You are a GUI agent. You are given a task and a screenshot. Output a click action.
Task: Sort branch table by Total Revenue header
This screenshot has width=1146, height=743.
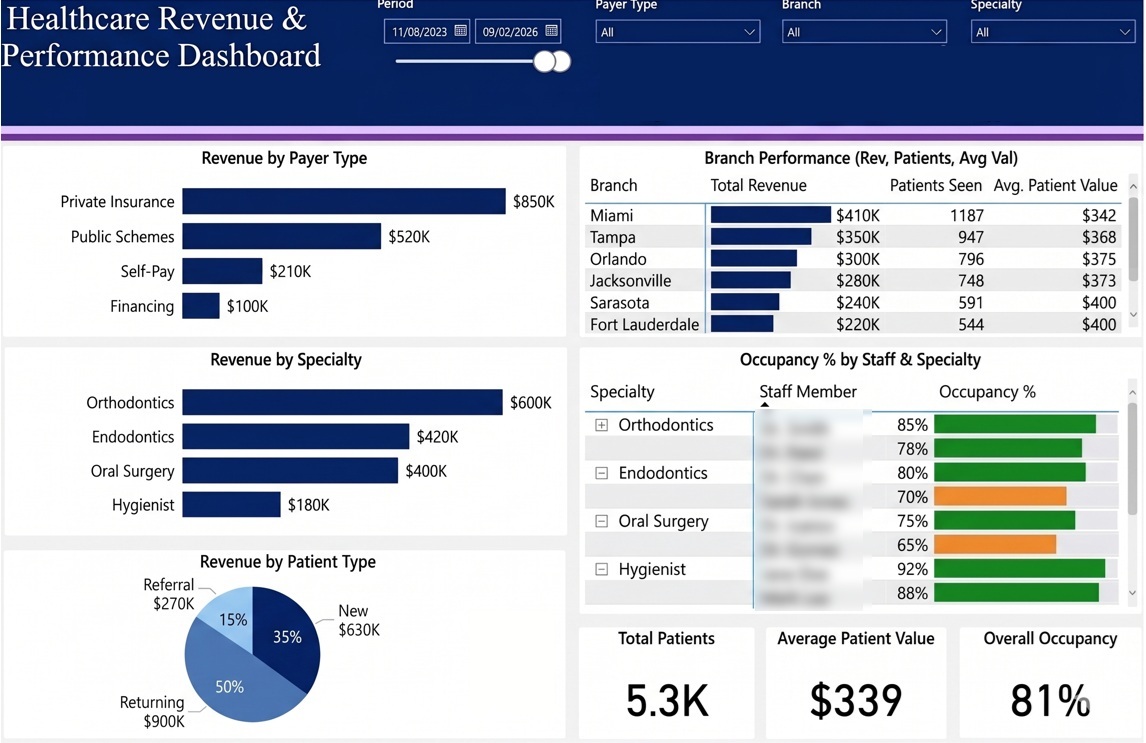click(759, 186)
